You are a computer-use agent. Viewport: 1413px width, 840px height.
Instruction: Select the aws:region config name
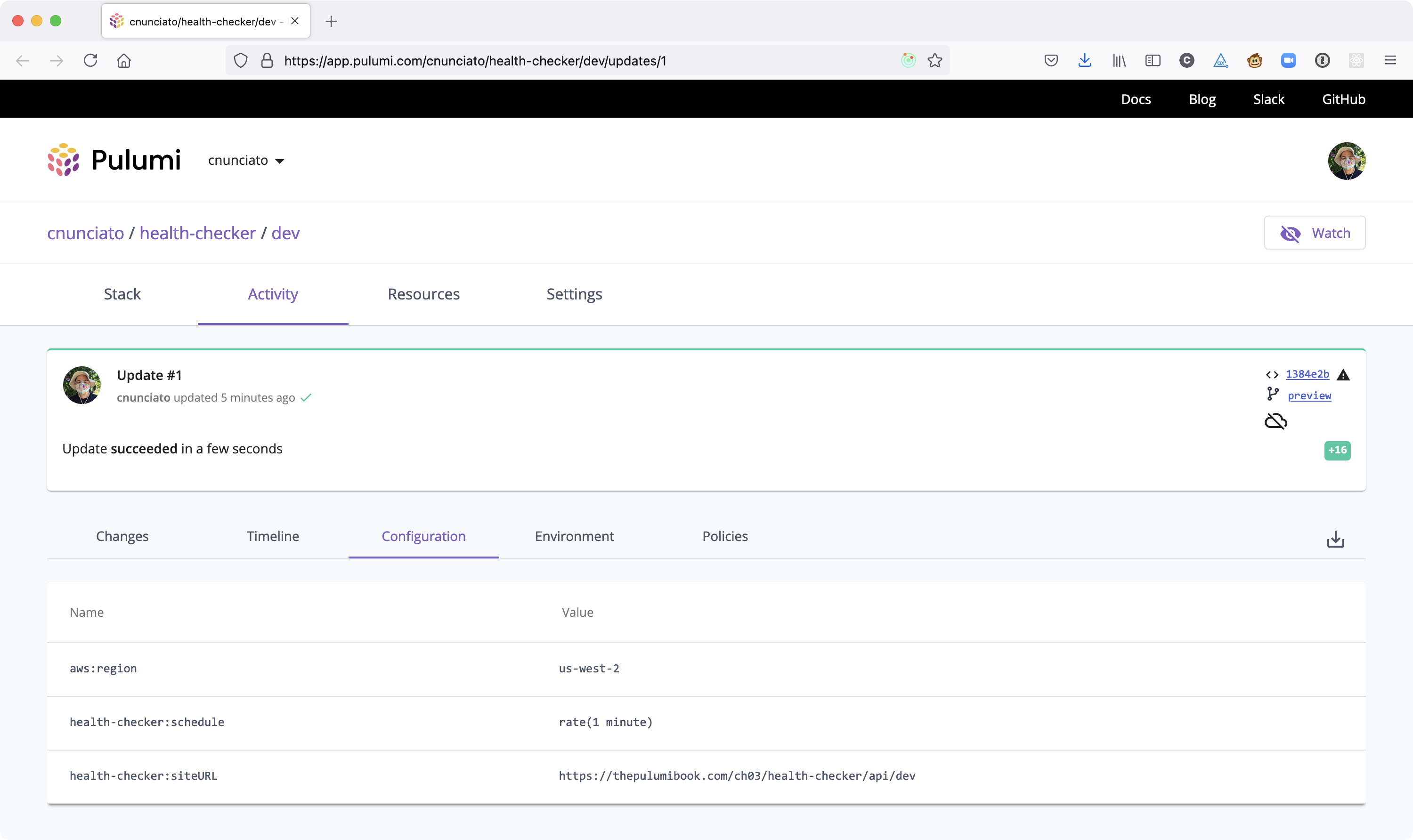coord(103,669)
